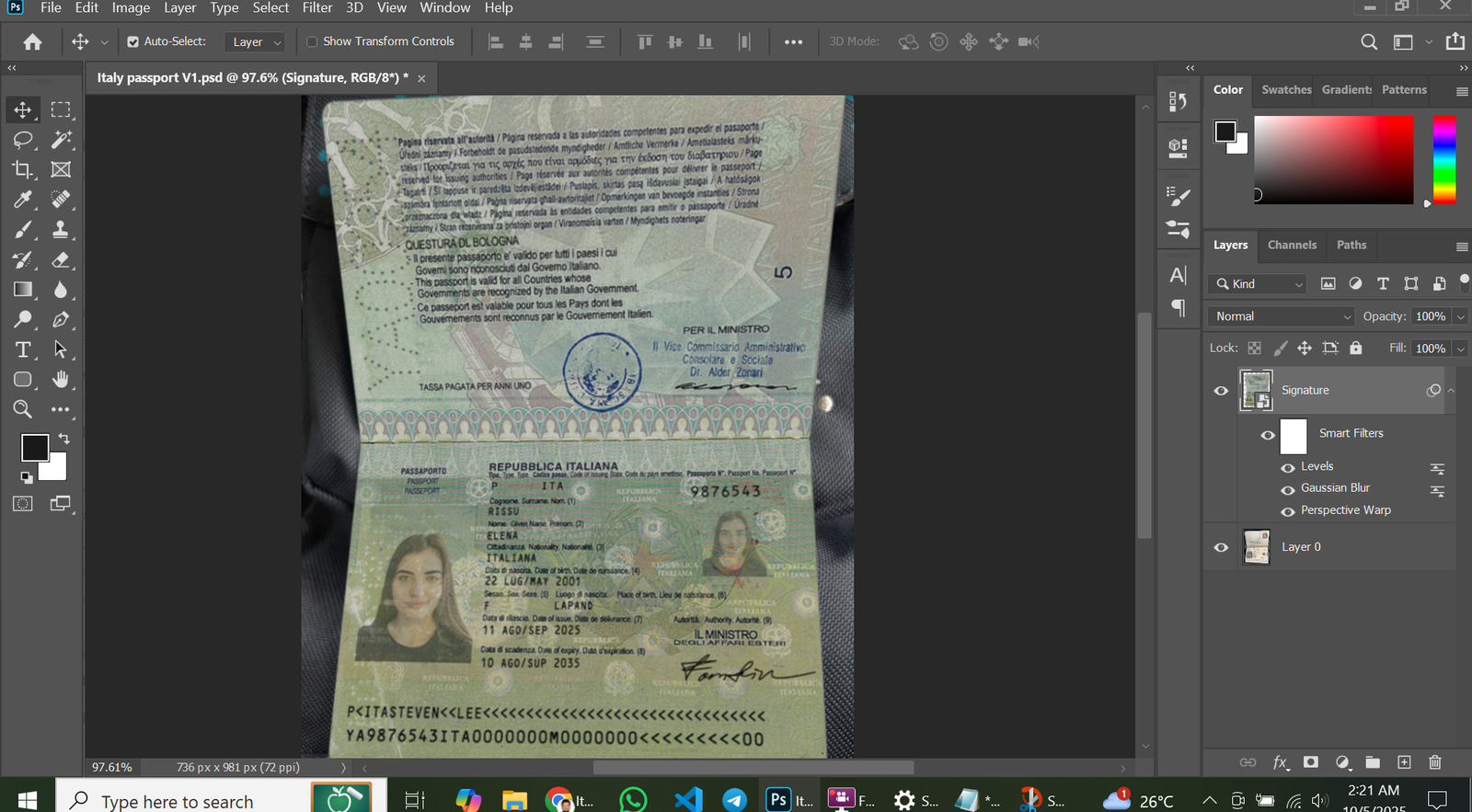
Task: Activate the Hand tool
Action: pos(61,380)
